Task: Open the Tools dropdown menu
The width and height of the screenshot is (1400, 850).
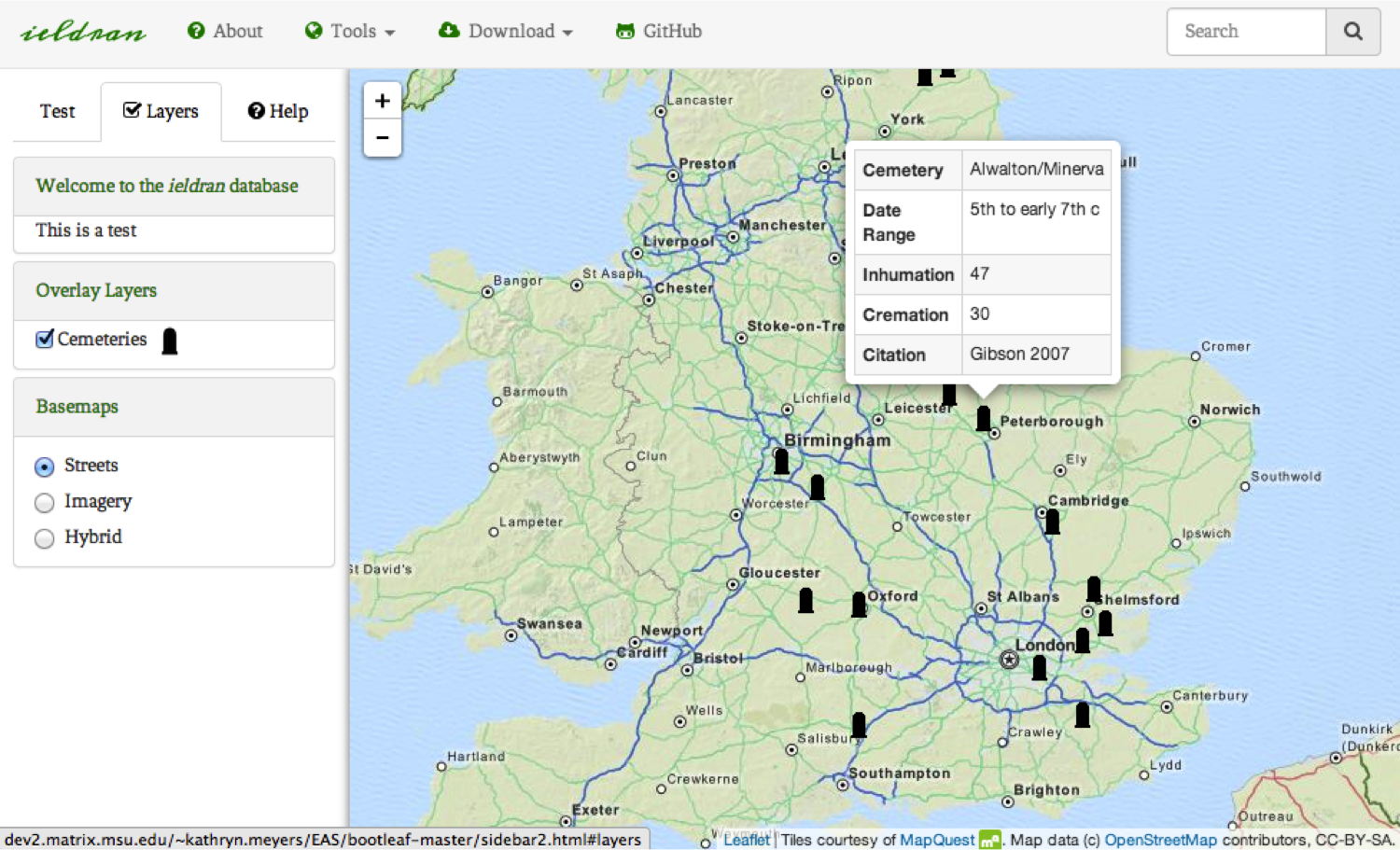Action: 350,32
